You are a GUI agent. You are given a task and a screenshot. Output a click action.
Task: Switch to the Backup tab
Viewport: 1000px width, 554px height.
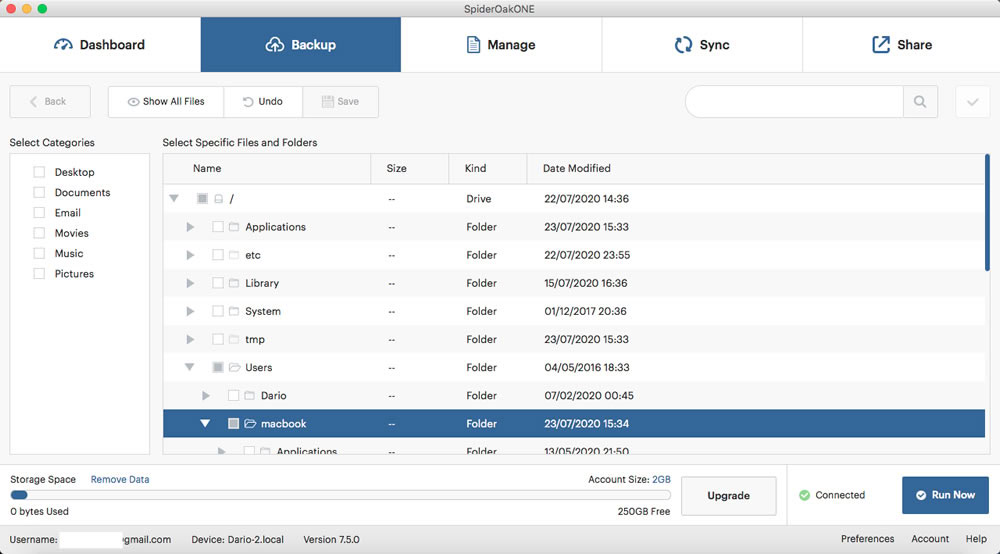300,45
